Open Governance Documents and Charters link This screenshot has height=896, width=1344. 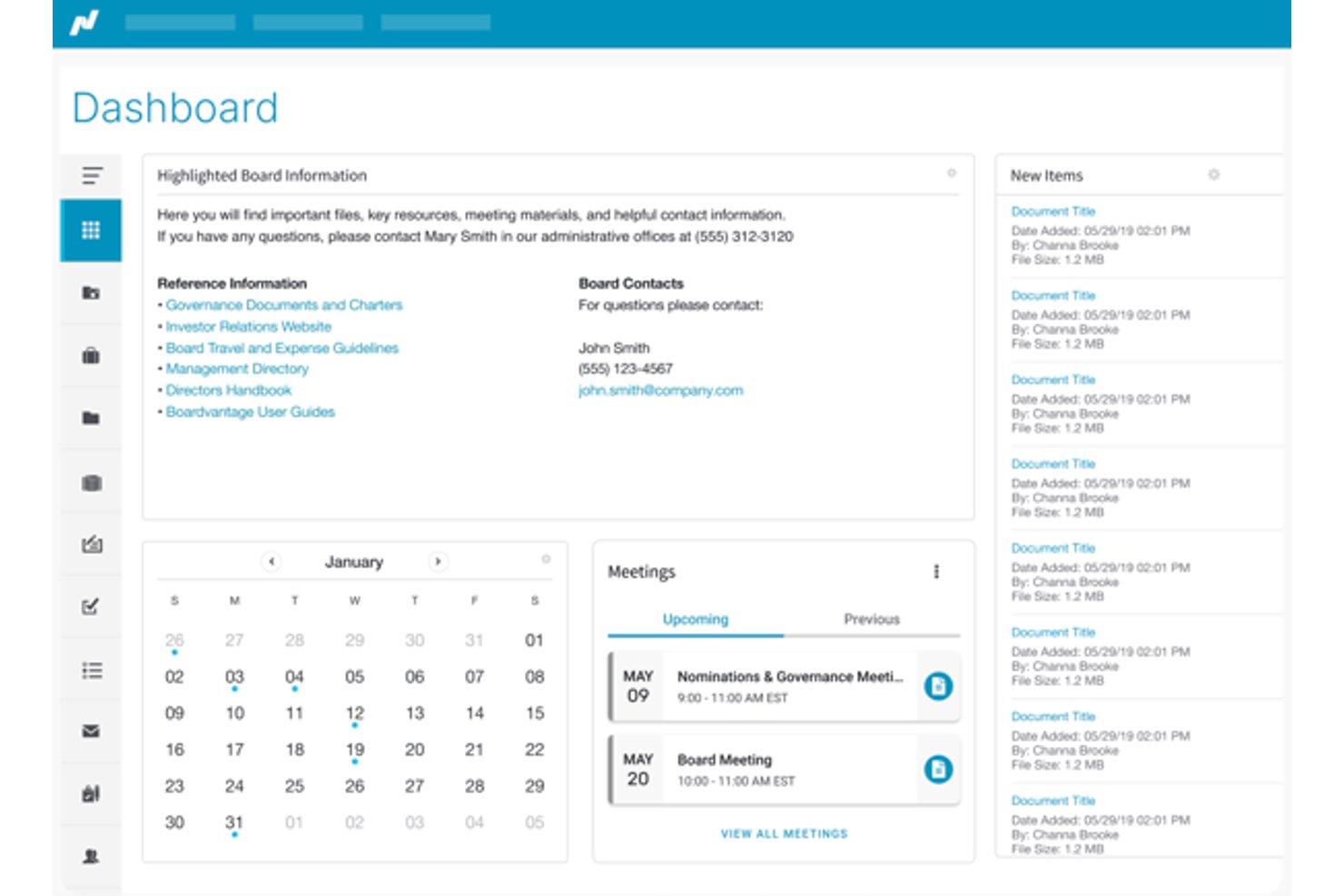(284, 305)
